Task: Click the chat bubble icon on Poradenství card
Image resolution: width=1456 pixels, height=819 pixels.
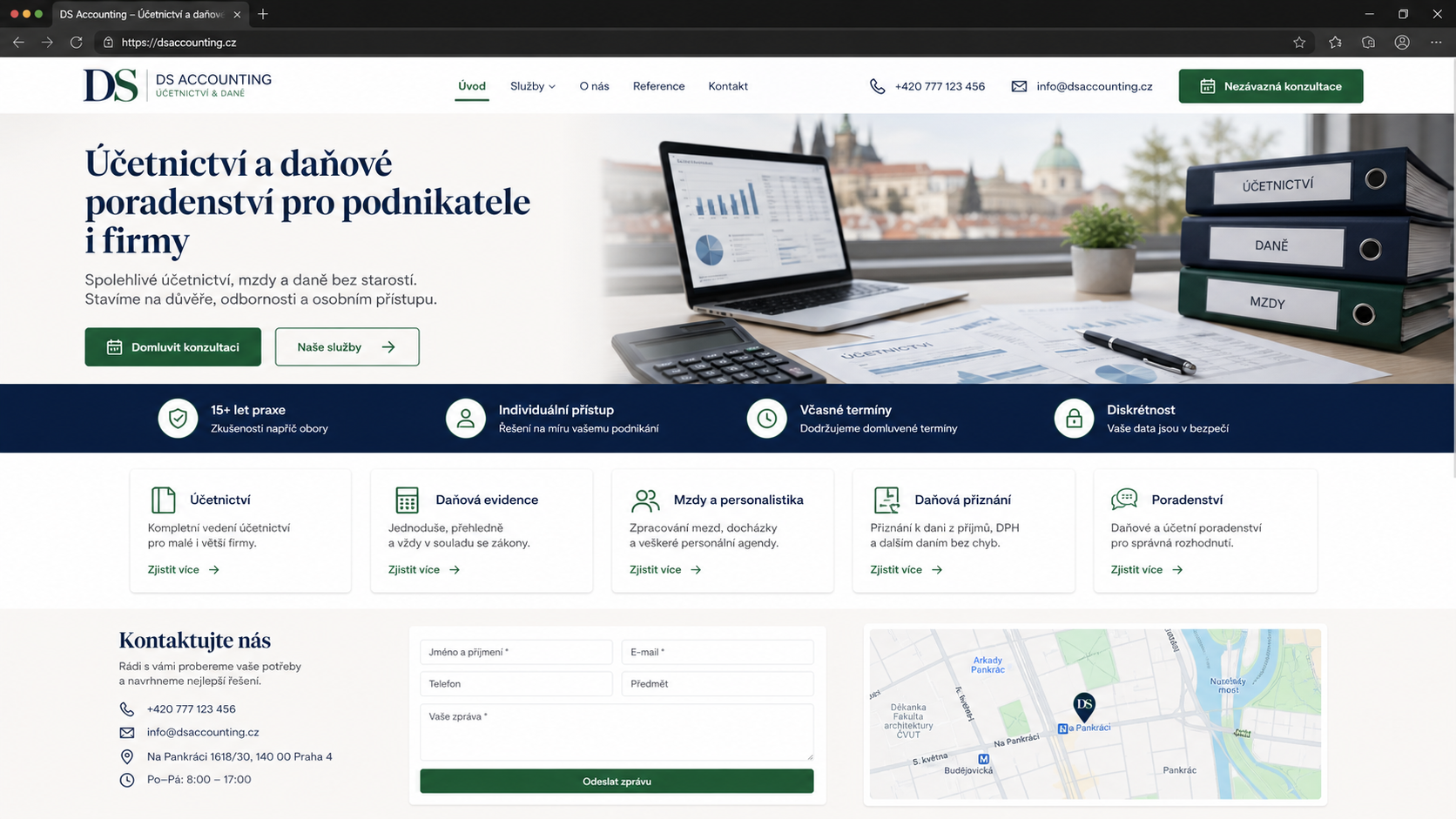Action: (1124, 499)
